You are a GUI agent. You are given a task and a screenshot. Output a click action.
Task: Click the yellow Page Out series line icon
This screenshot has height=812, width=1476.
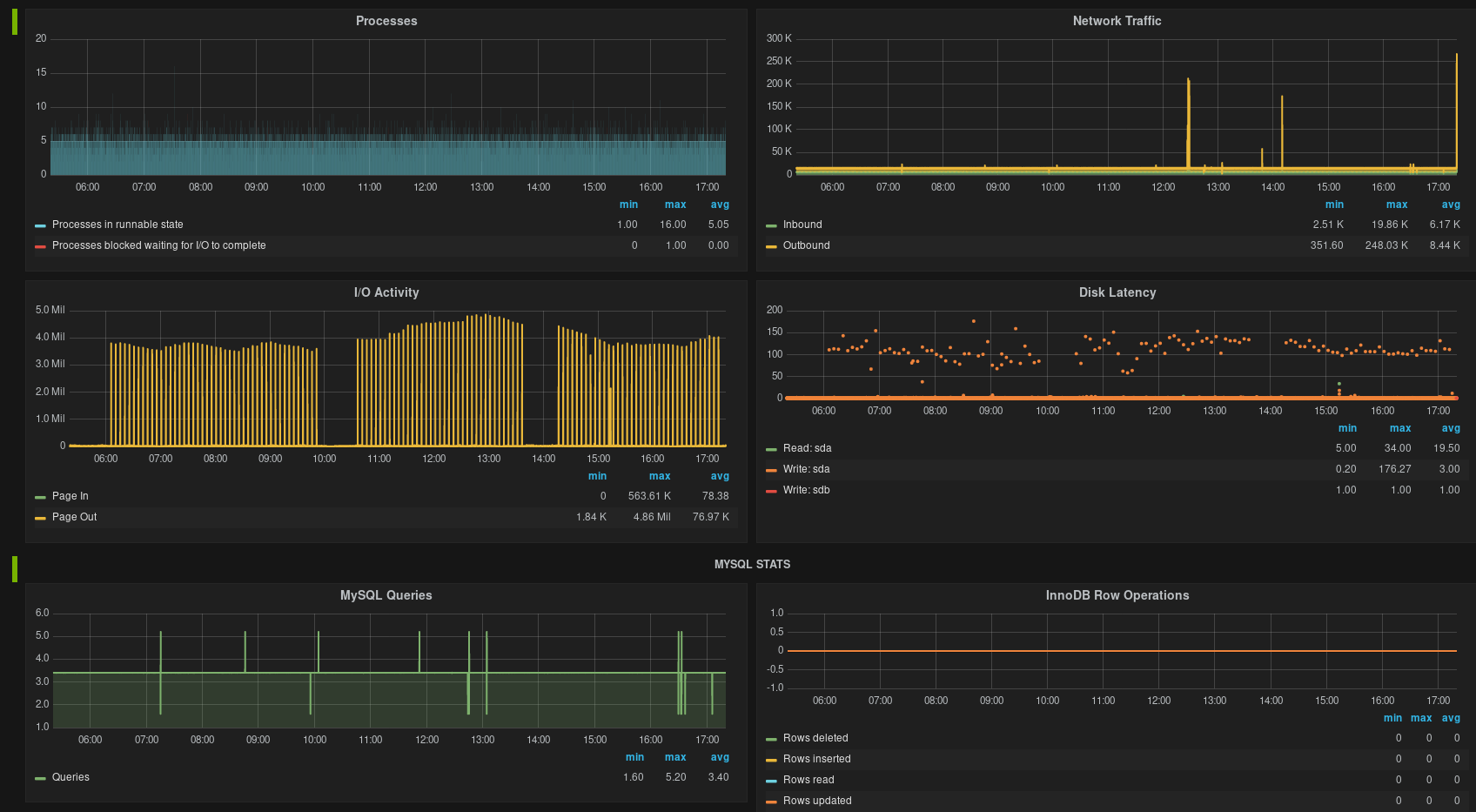tap(40, 518)
